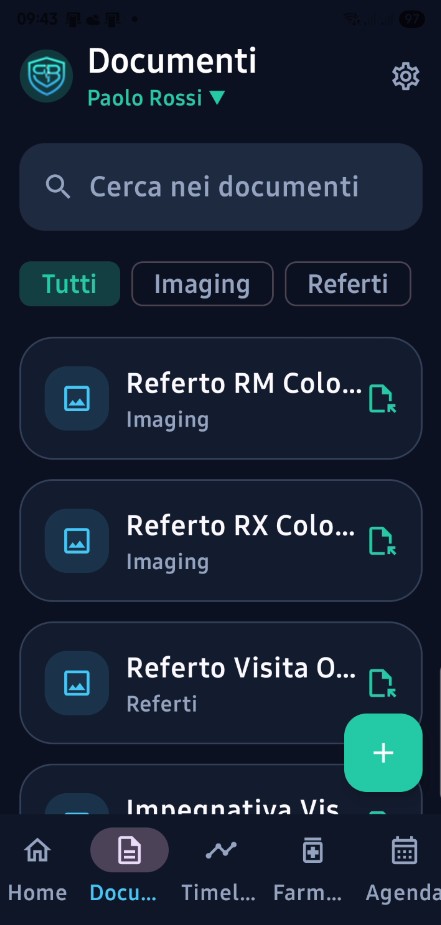The height and width of the screenshot is (925, 441).
Task: Open the Agenda calendar tab
Action: [404, 869]
